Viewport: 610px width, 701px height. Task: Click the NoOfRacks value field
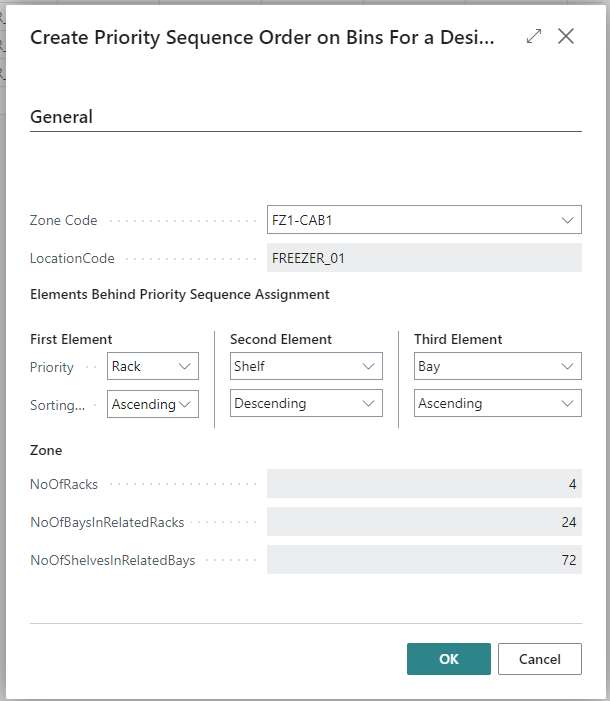pyautogui.click(x=424, y=484)
